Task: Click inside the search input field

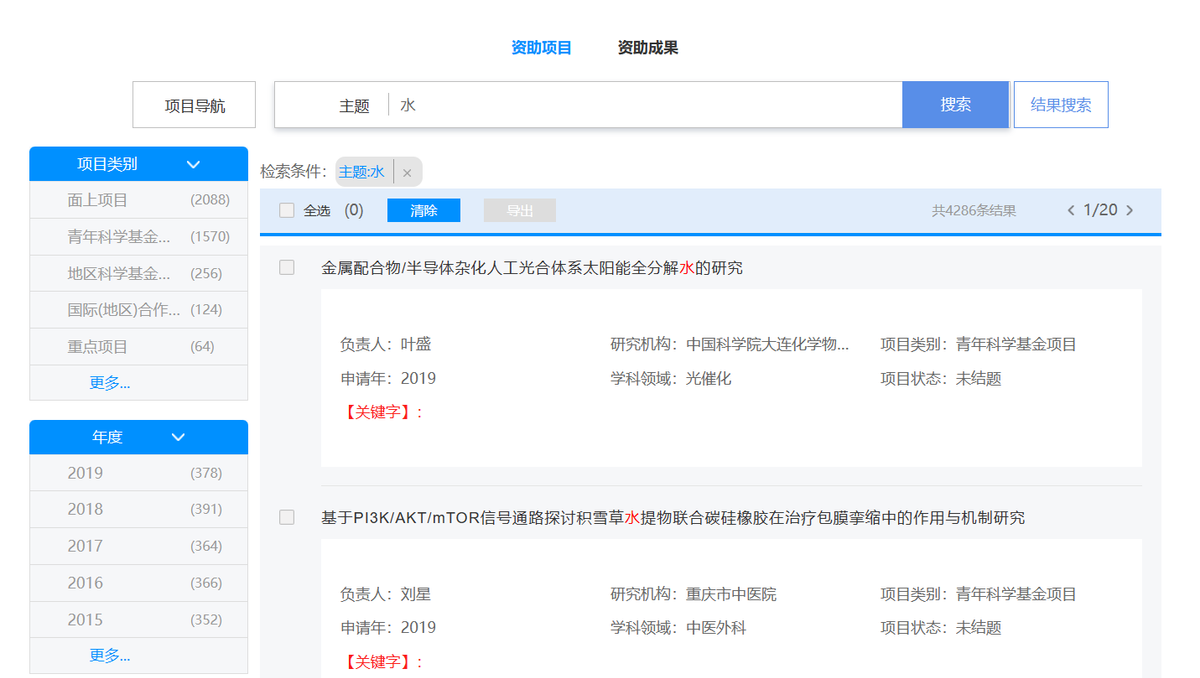Action: (600, 104)
